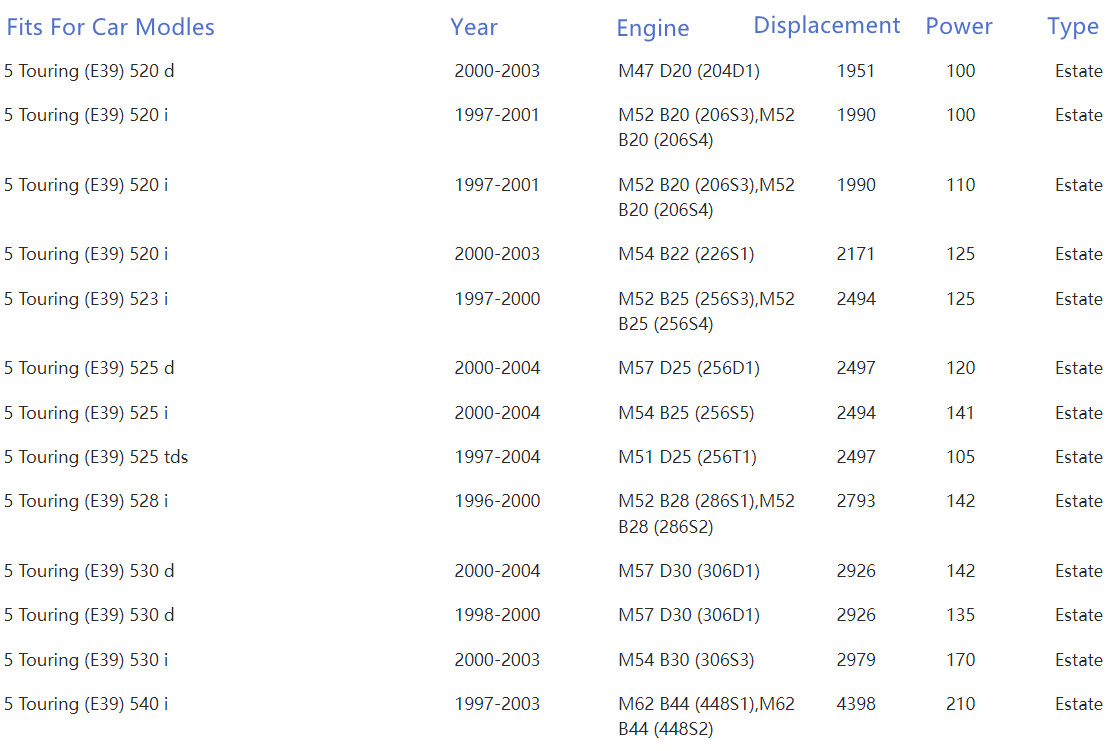Select the displacement value 2171
Image resolution: width=1120 pixels, height=751 pixels.
pos(855,254)
